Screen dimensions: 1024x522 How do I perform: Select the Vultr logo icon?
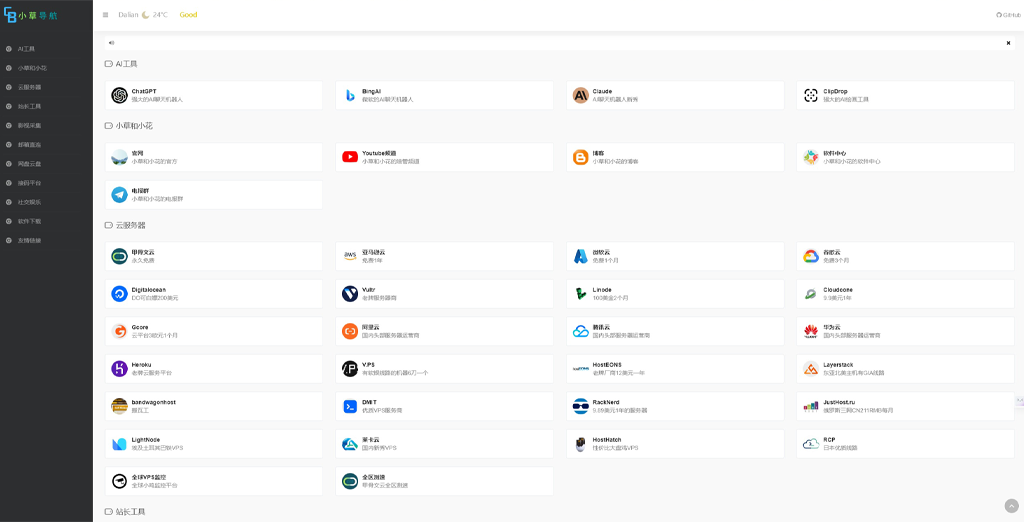[x=350, y=294]
